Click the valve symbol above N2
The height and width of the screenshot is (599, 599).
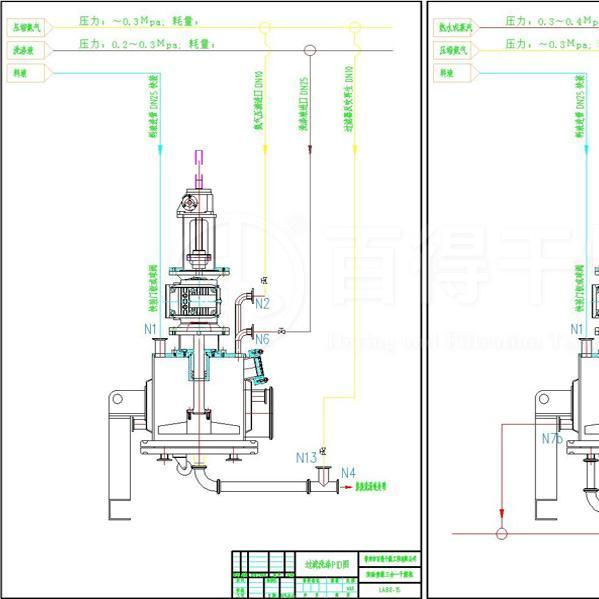coord(264,281)
